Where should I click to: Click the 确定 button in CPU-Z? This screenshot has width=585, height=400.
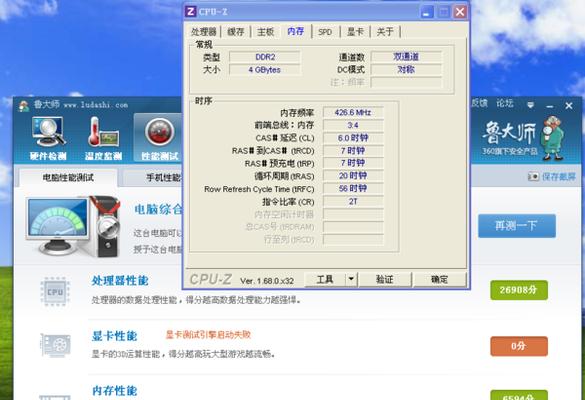point(439,279)
